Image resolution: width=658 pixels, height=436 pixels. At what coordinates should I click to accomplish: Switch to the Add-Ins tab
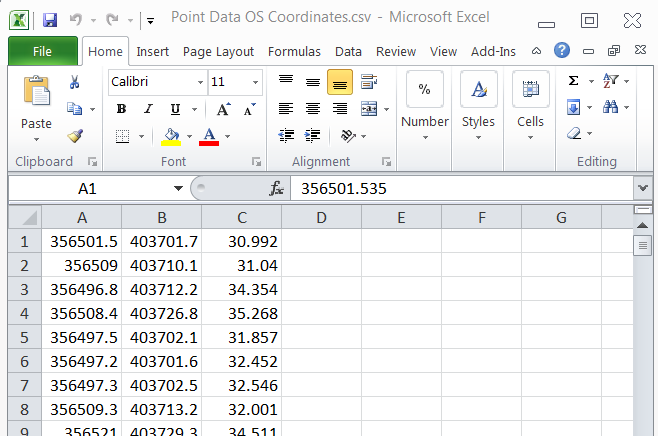tap(493, 52)
